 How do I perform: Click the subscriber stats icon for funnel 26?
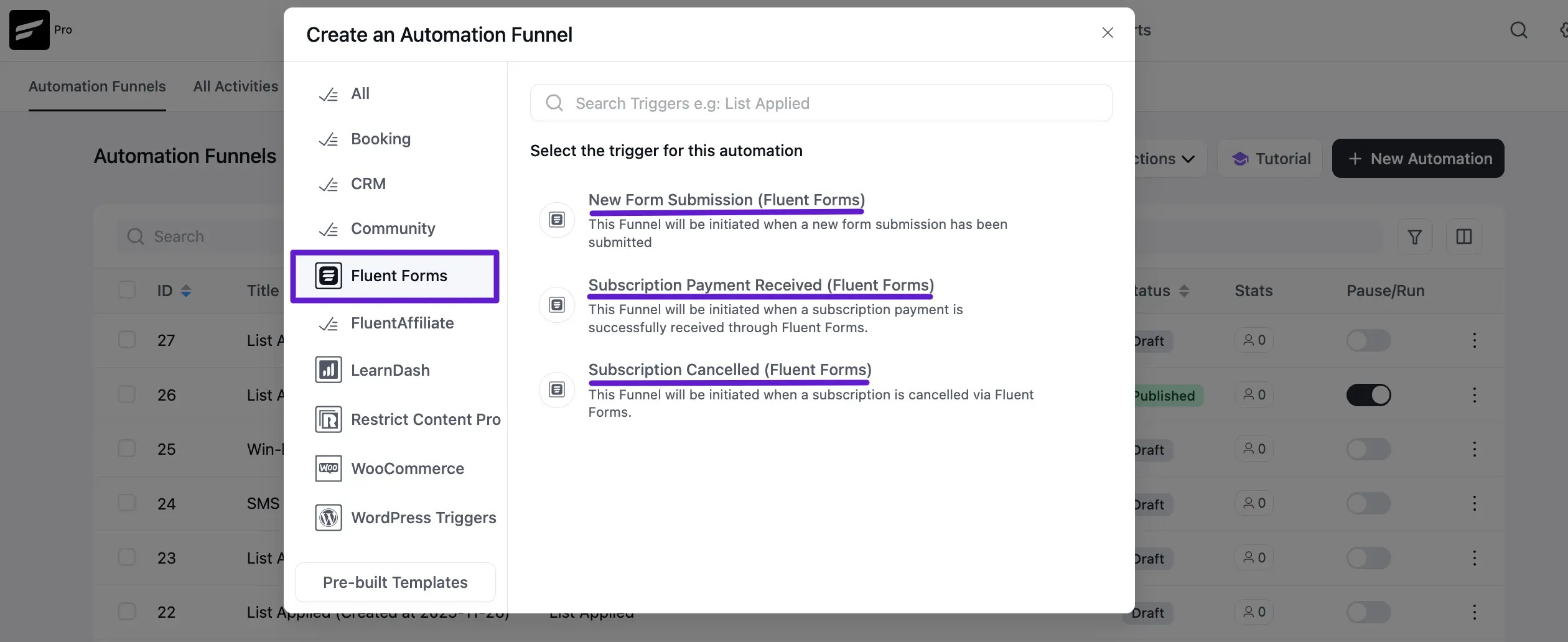(x=1248, y=394)
